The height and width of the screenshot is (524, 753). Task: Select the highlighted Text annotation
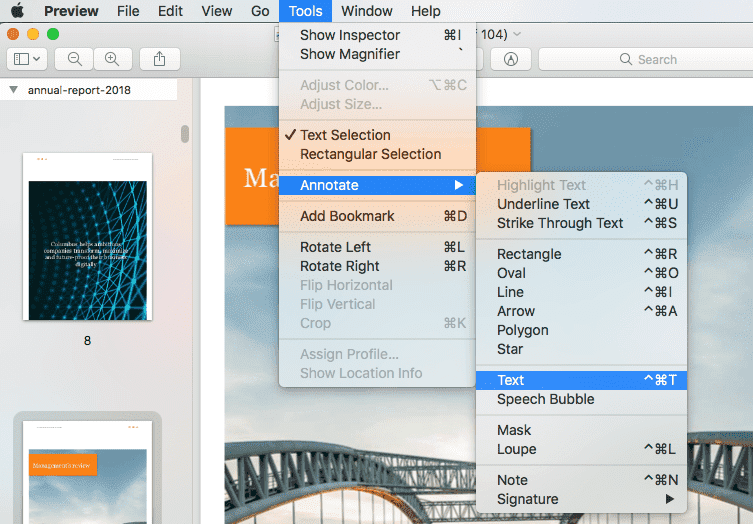(x=582, y=380)
